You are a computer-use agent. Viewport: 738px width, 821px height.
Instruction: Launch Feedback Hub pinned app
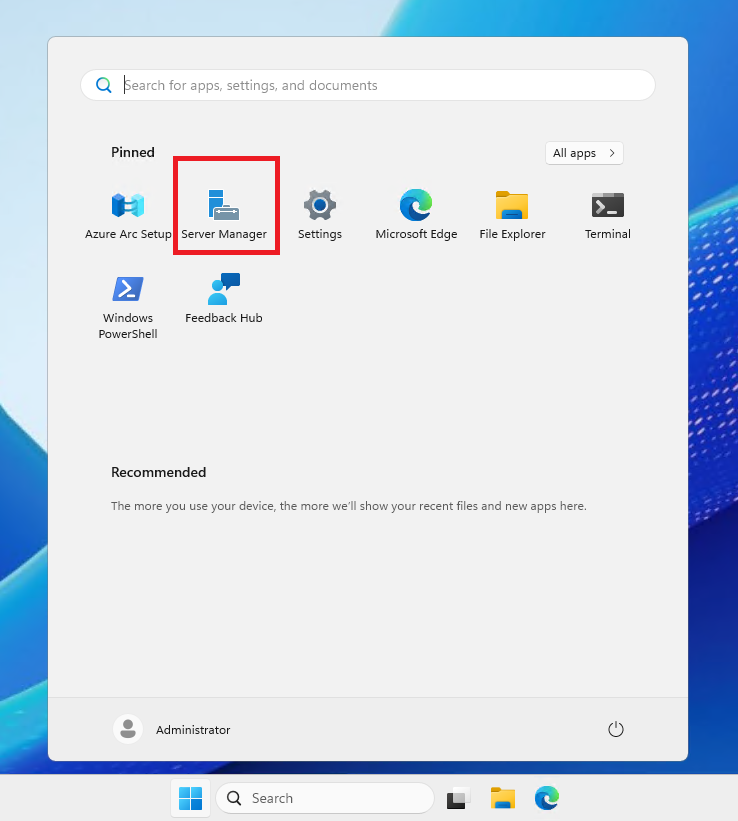224,298
